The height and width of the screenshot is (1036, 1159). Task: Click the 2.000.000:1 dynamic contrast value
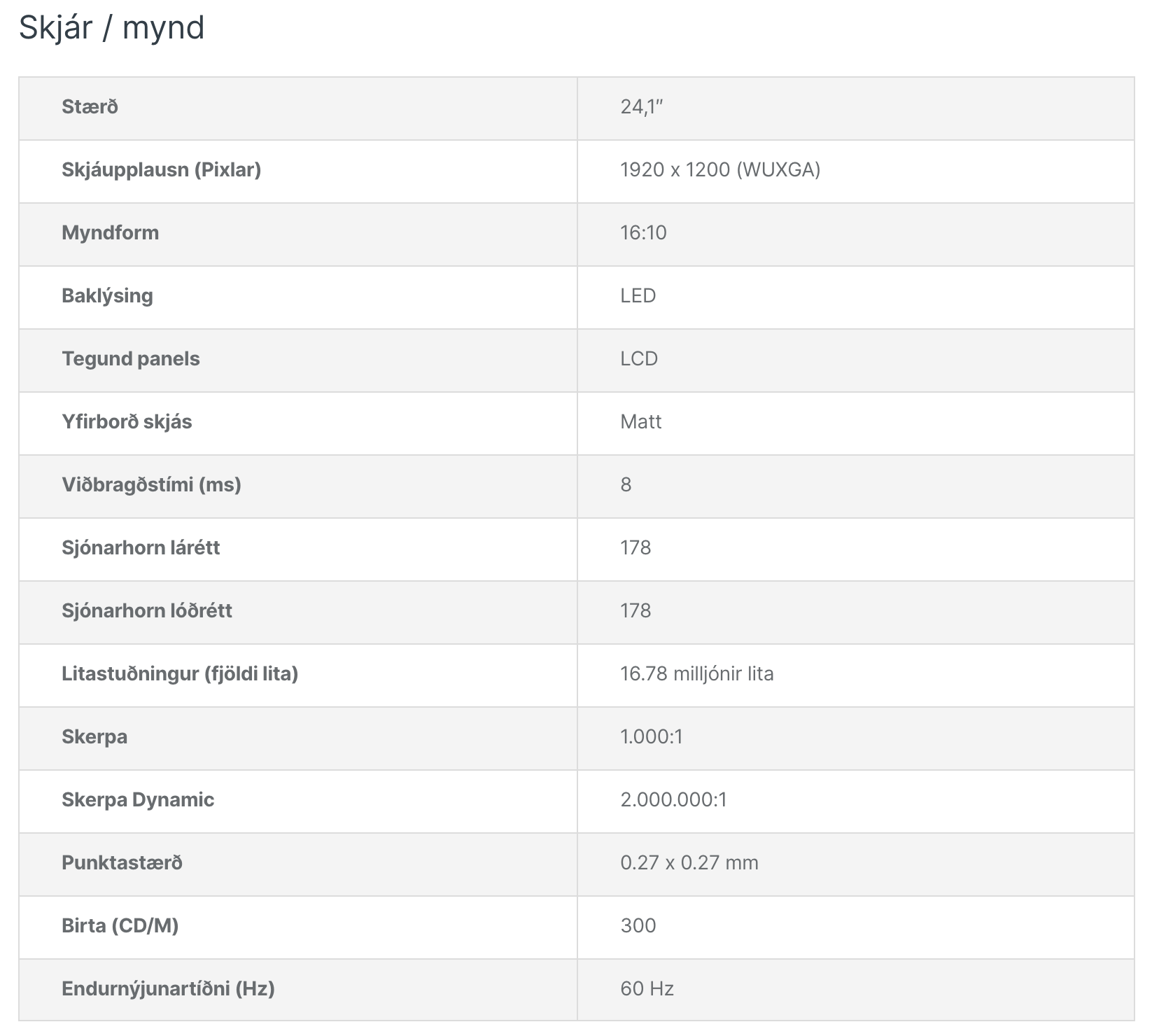673,800
